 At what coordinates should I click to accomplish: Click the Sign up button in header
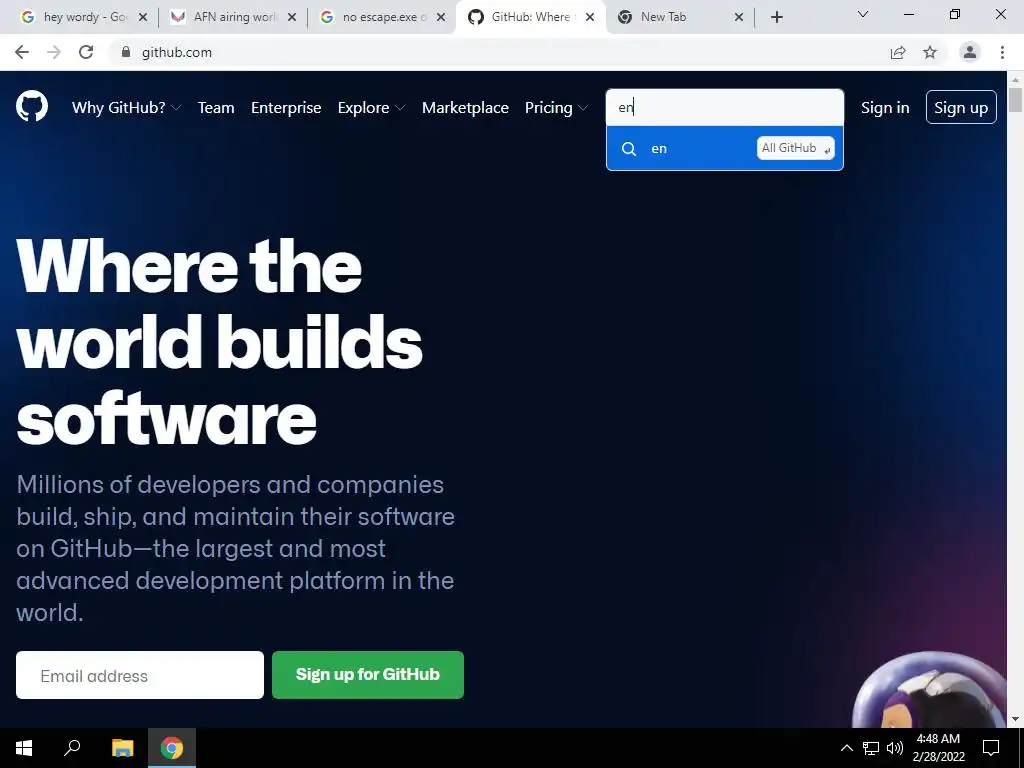click(961, 108)
